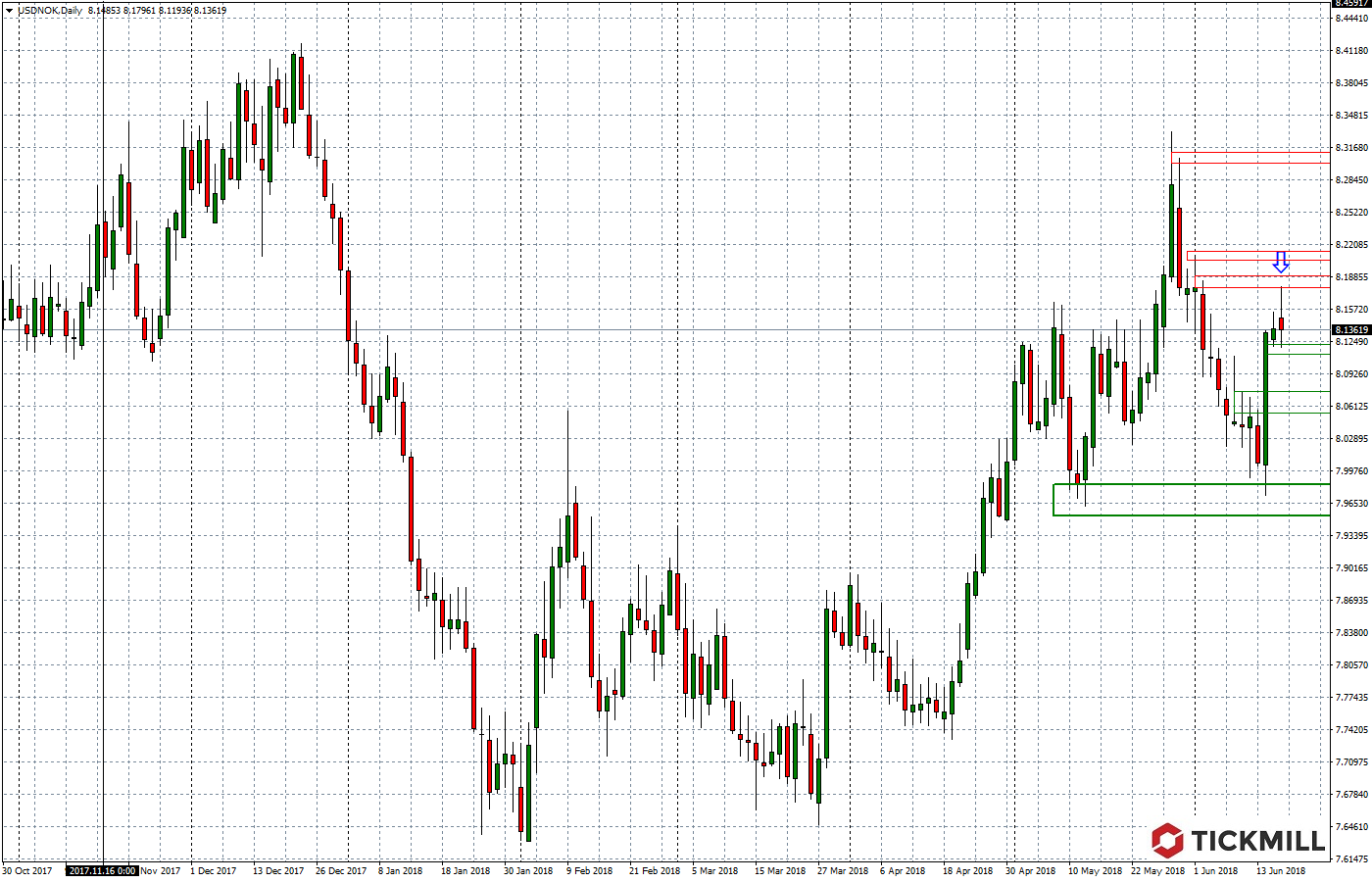Click price scale value 8.18855
This screenshot has width=1372, height=882.
point(1351,277)
